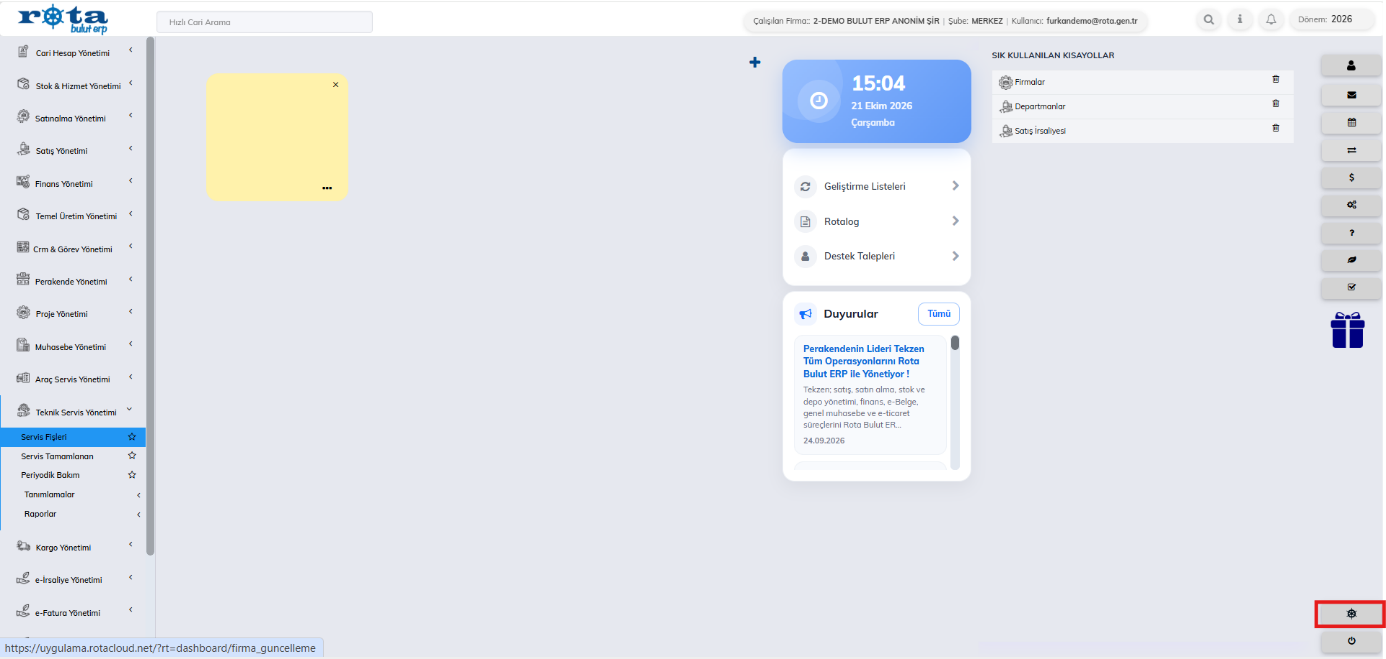Open Periyodik Bakım menu item
Viewport: 1386px width, 659px height.
pos(50,475)
